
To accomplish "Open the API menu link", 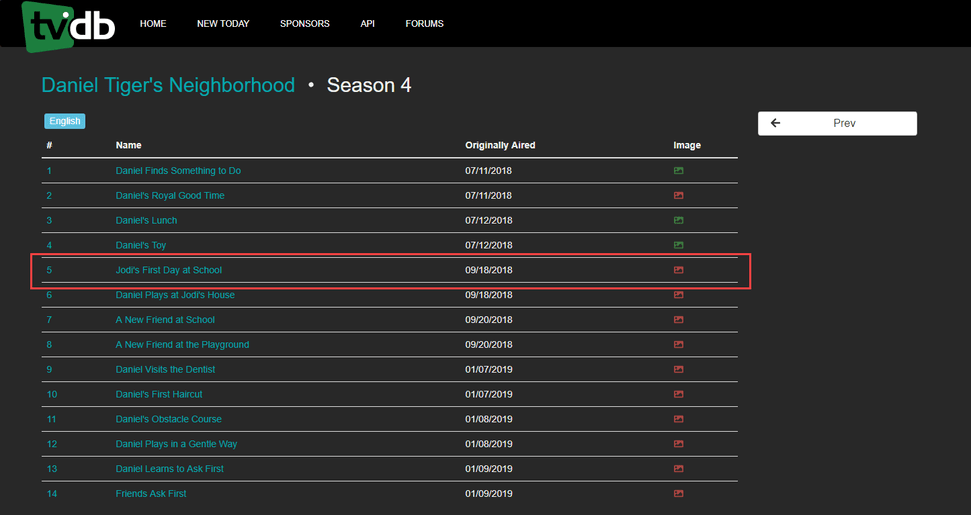I will [367, 24].
